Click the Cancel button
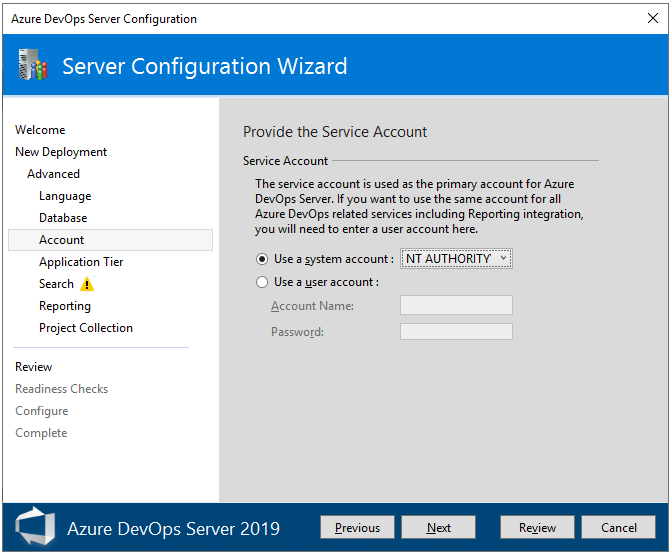Image resolution: width=672 pixels, height=552 pixels. tap(619, 528)
